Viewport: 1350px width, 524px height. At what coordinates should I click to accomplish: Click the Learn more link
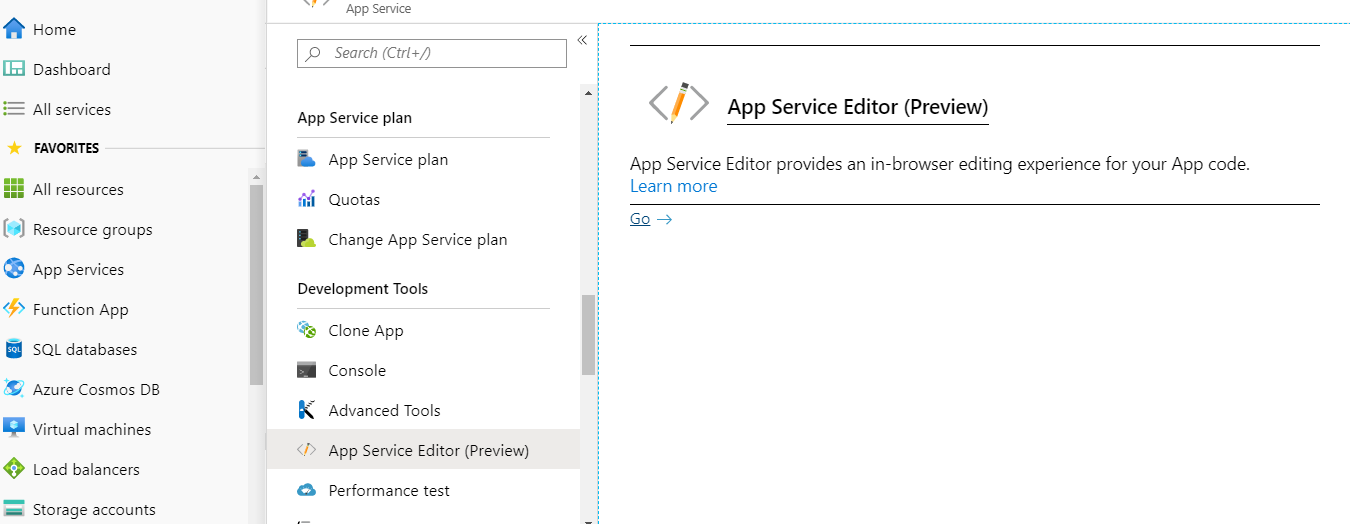[x=673, y=186]
